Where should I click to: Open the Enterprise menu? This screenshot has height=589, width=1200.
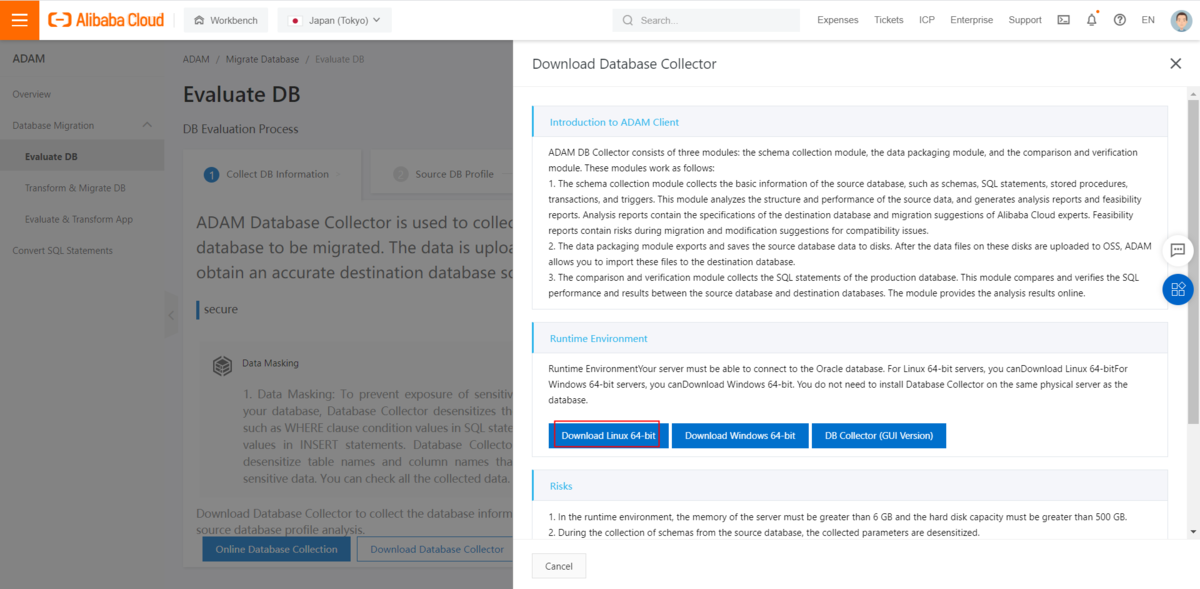tap(971, 20)
